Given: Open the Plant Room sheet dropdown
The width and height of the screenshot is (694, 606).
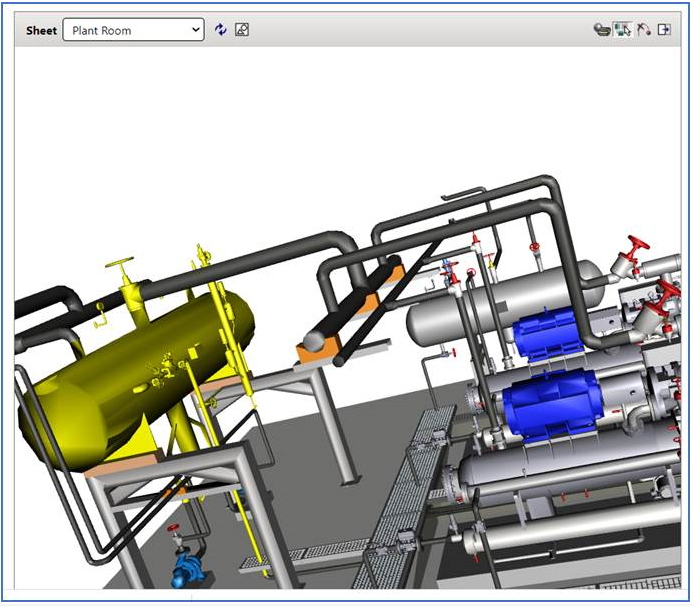Looking at the screenshot, I should [x=133, y=30].
